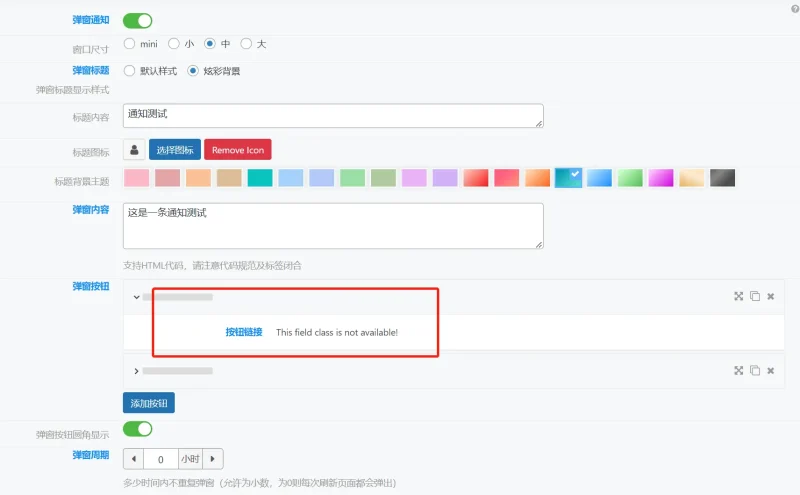Pick the light pink theme swatch

pos(137,178)
